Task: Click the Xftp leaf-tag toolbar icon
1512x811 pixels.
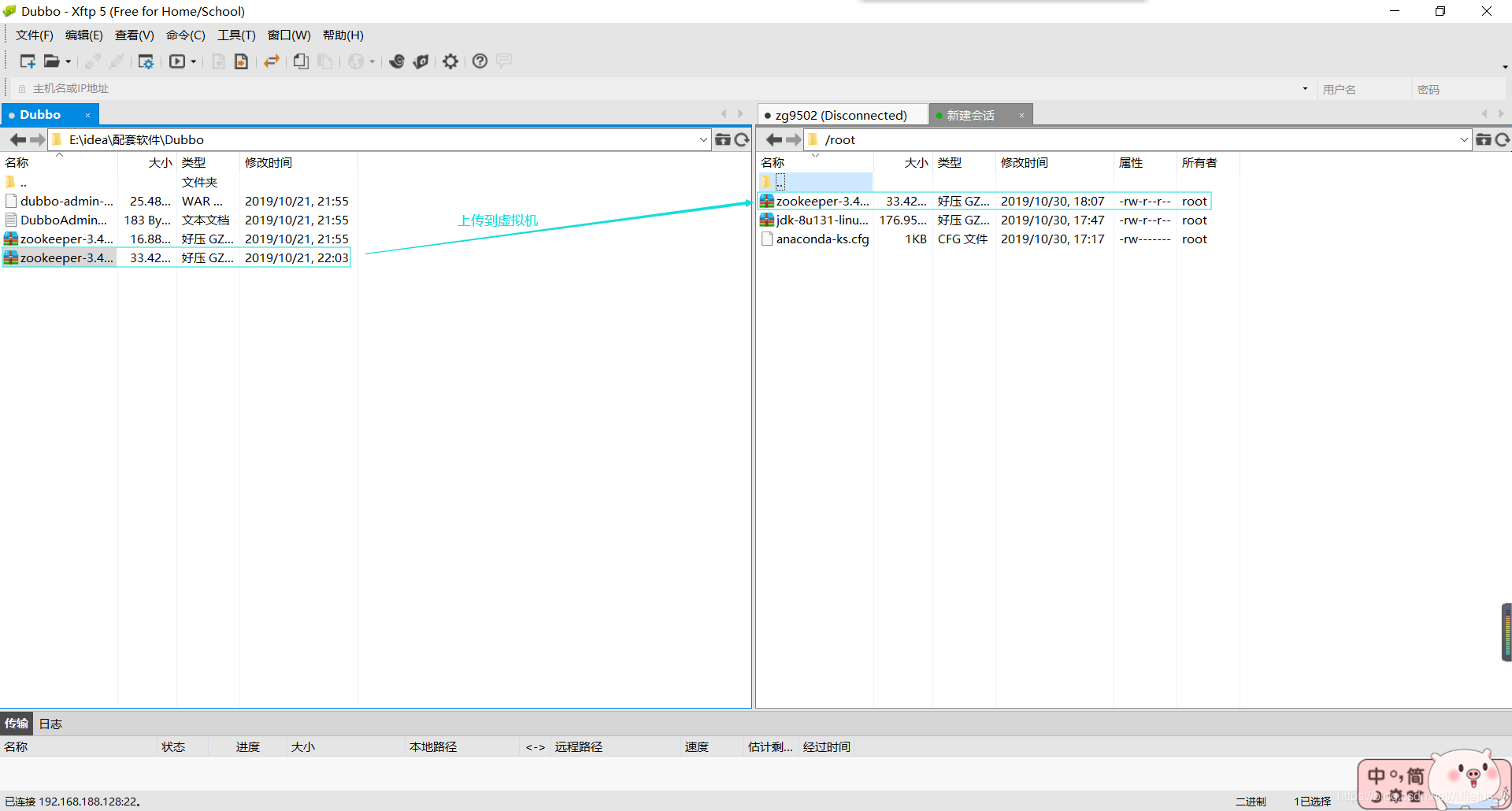Action: [x=421, y=61]
